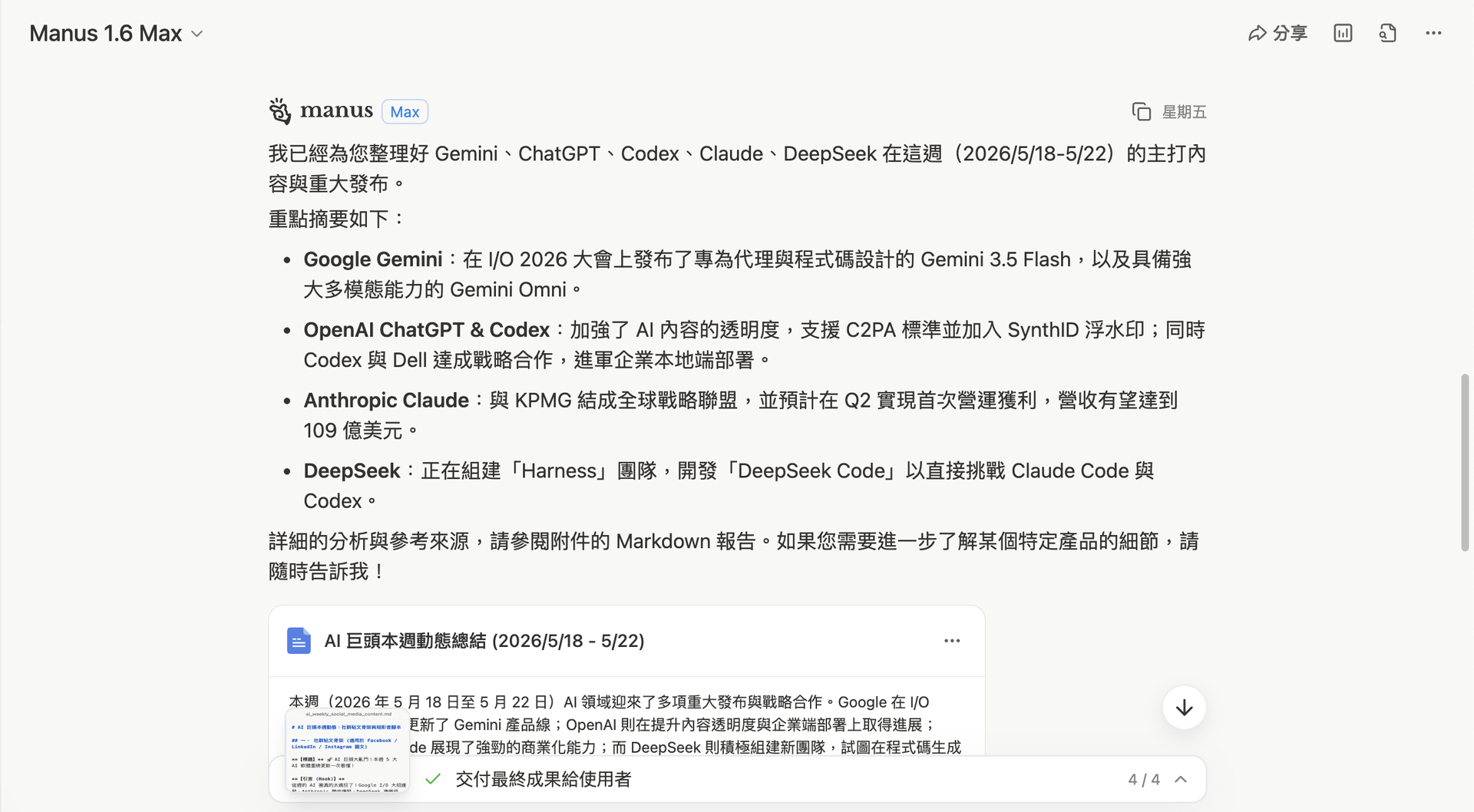Image resolution: width=1474 pixels, height=812 pixels.
Task: Open the social media content file thumbnail
Action: pos(347,750)
